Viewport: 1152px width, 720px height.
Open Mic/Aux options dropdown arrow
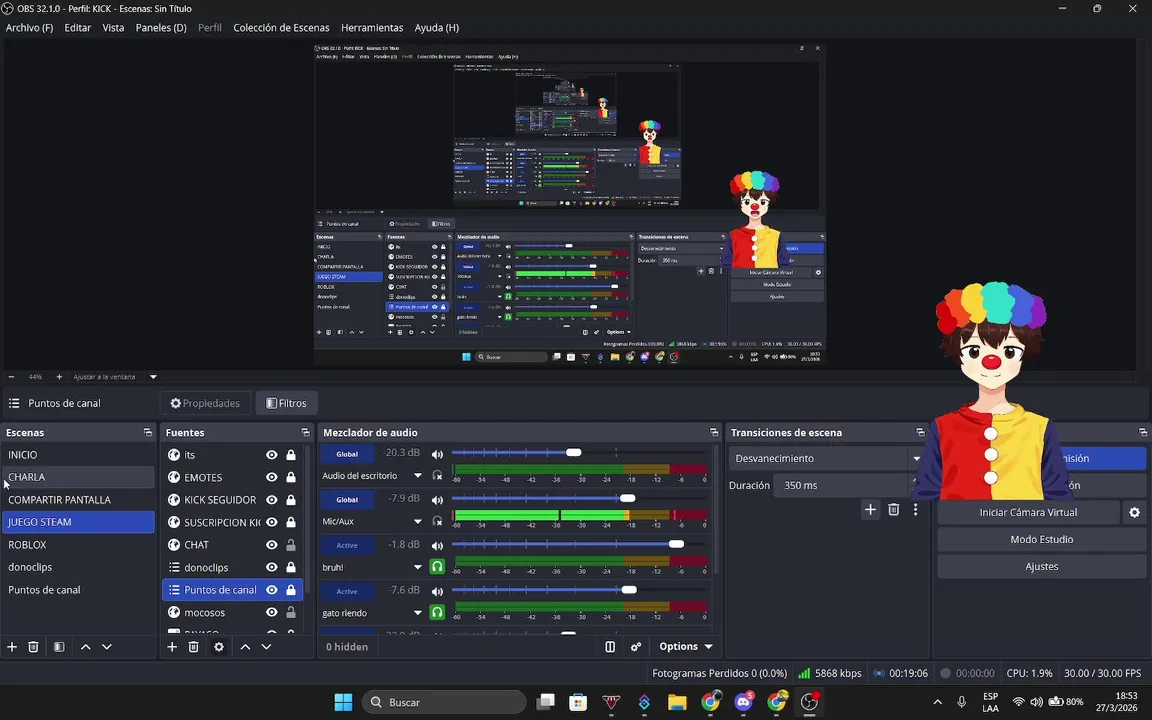pos(417,521)
